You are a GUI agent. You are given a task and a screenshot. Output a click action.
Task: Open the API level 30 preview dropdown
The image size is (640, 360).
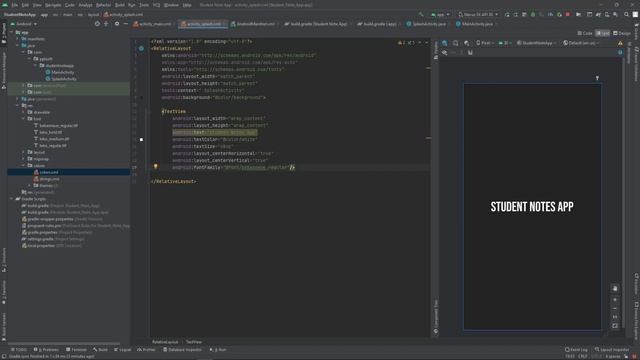[x=504, y=43]
